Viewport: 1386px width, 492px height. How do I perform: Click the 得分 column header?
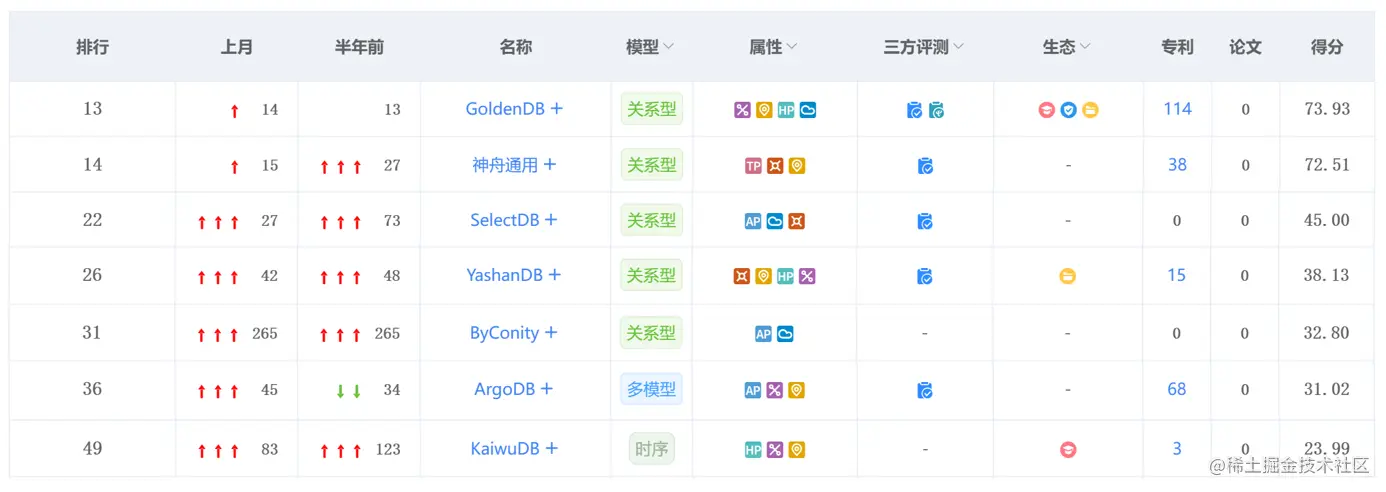click(1327, 47)
